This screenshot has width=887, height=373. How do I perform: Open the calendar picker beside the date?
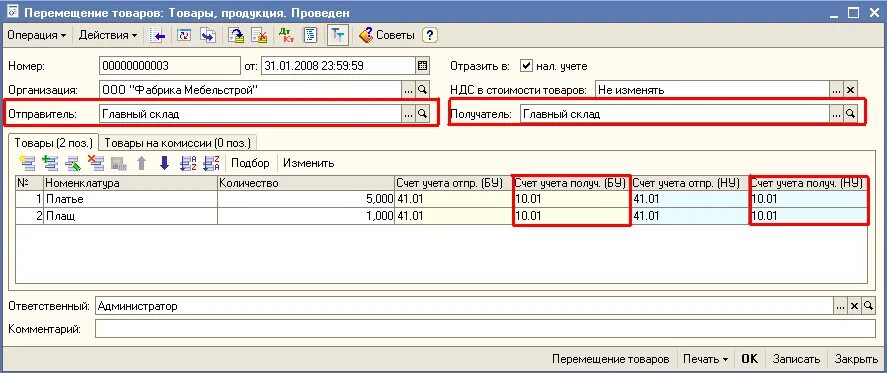pyautogui.click(x=422, y=66)
